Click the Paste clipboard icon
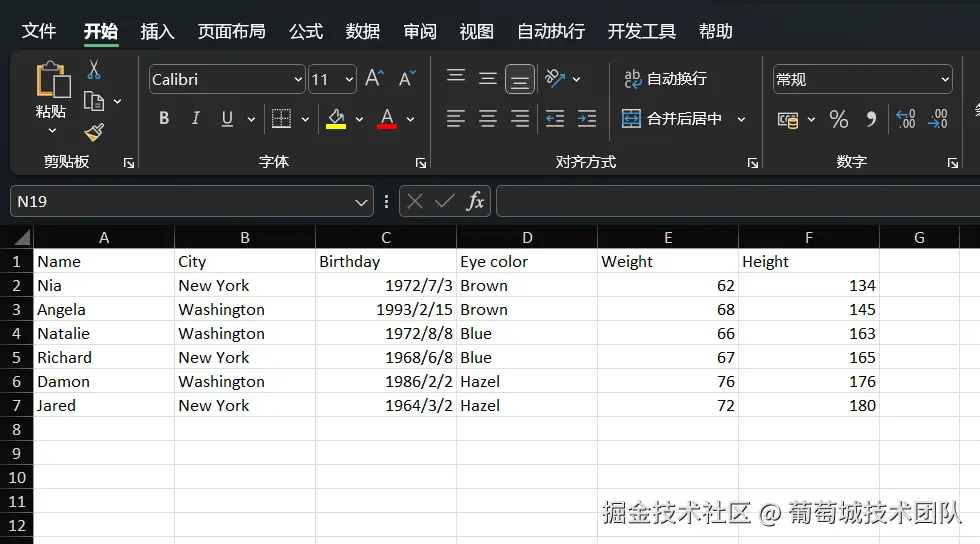The image size is (980, 544). [x=52, y=79]
